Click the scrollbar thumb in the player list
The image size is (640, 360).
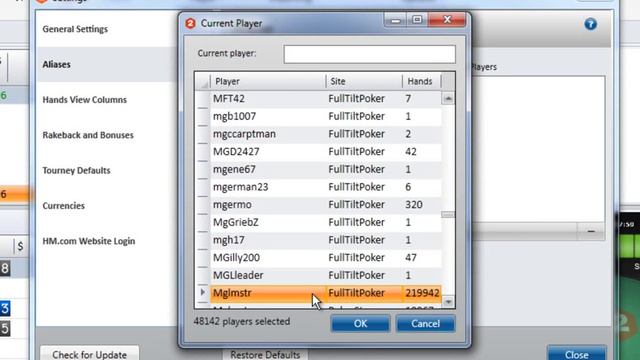(x=448, y=215)
